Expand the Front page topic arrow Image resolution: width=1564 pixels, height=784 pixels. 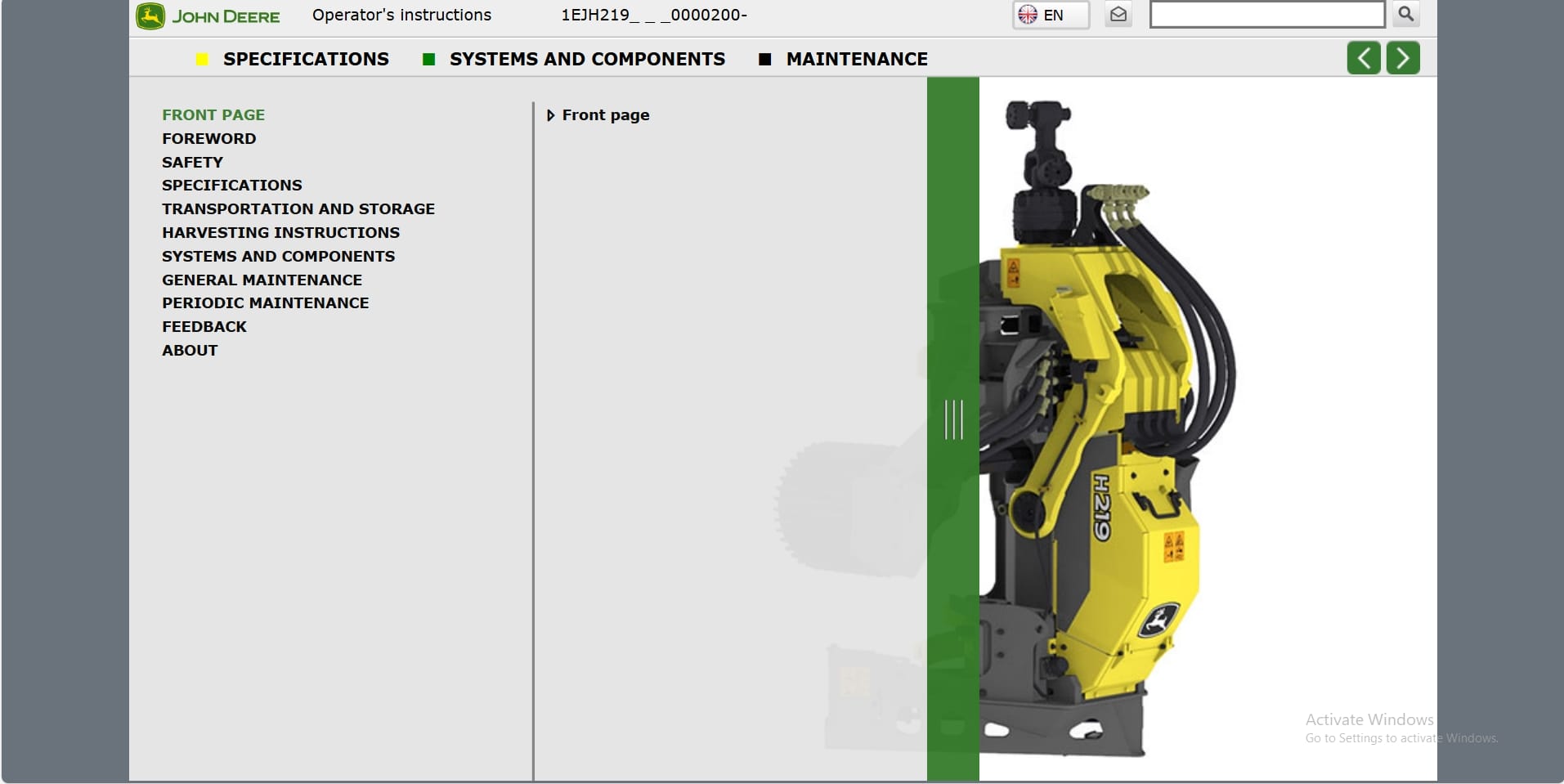[x=550, y=115]
